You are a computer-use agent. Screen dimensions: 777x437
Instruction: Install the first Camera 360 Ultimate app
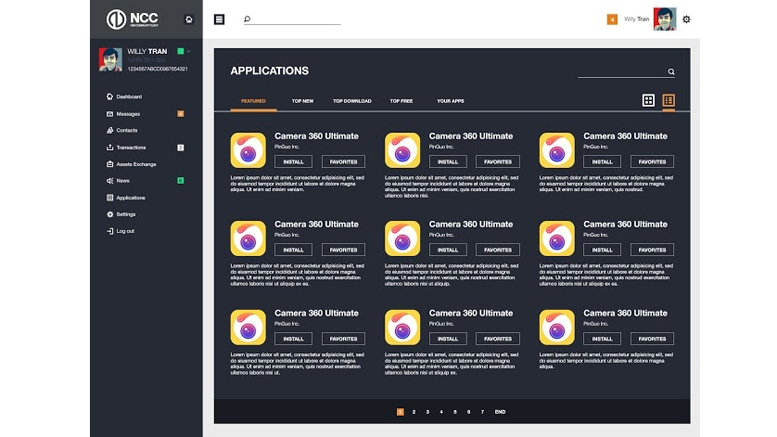[x=293, y=161]
